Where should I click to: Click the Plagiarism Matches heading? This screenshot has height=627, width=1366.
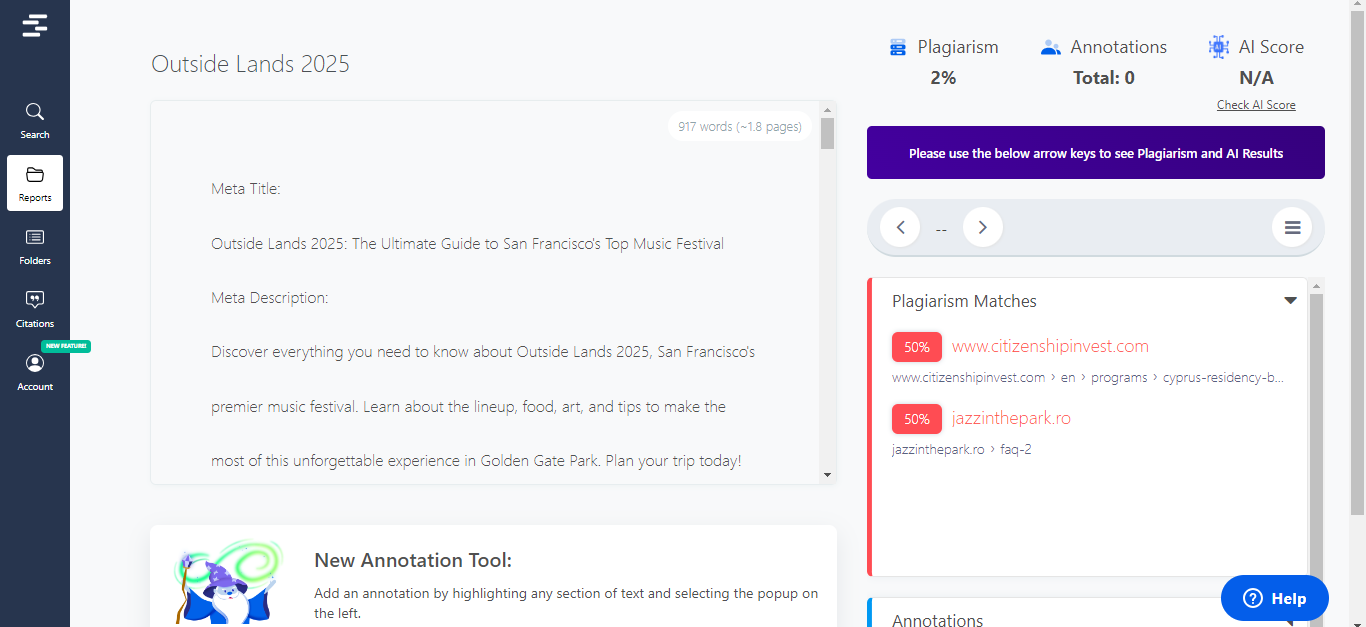[x=964, y=301]
